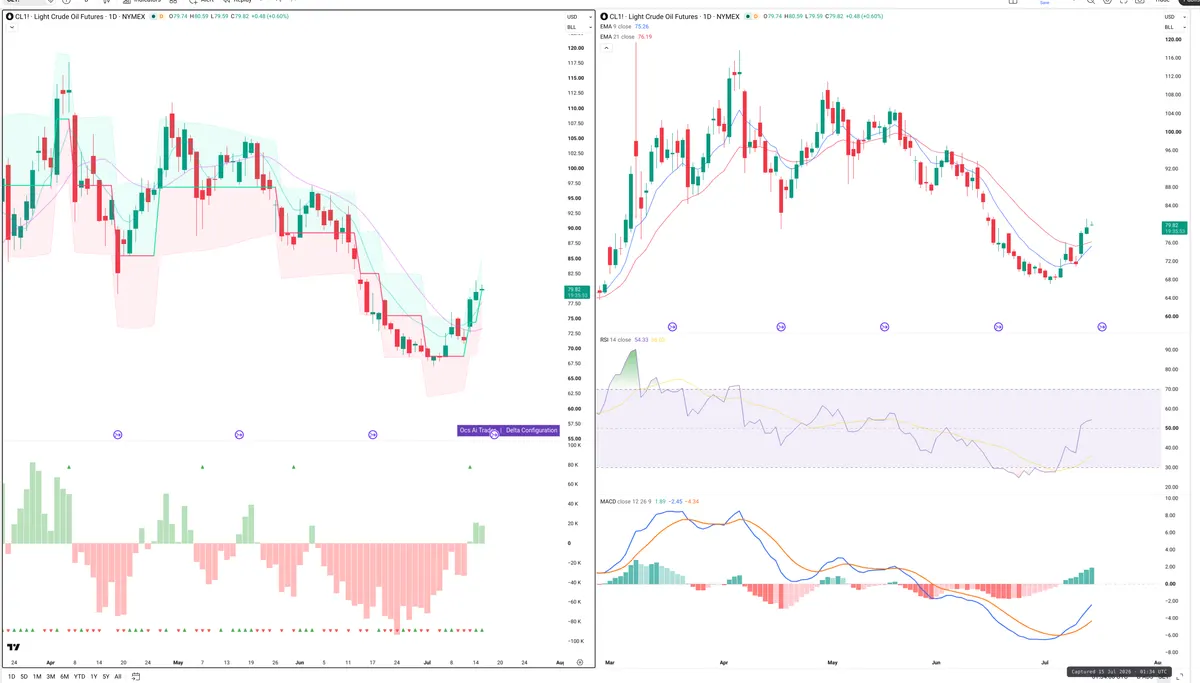Click right chart event marker in mid-May
Viewport: 1200px width, 683px height.
tap(884, 326)
